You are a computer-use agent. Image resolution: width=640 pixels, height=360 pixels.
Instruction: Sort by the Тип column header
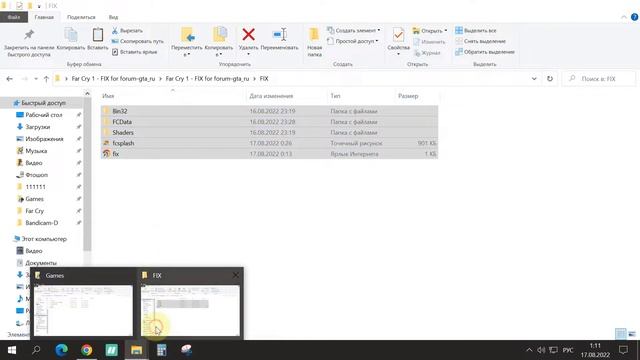pos(335,96)
